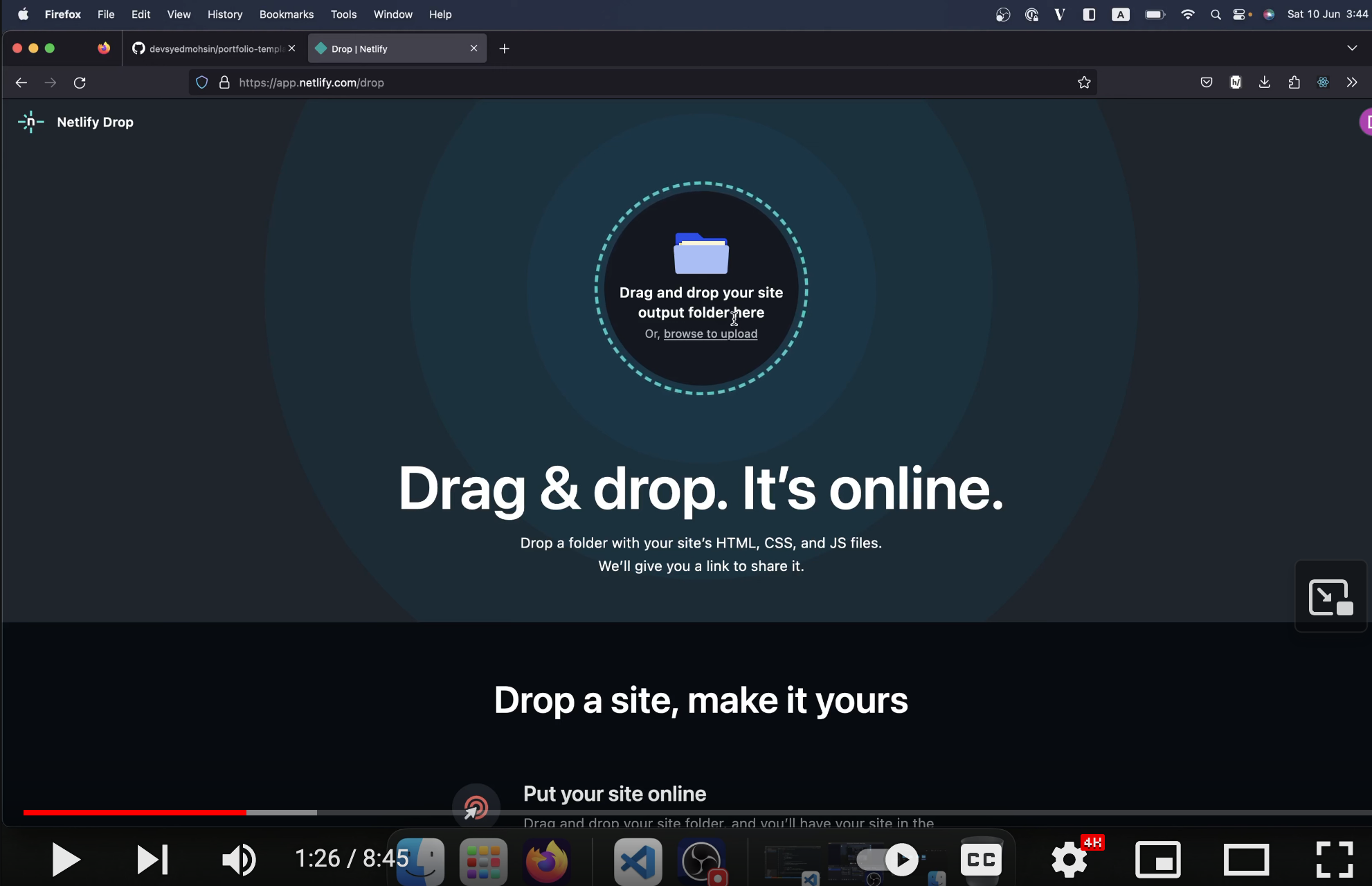
Task: Mute the video volume
Action: (x=239, y=860)
